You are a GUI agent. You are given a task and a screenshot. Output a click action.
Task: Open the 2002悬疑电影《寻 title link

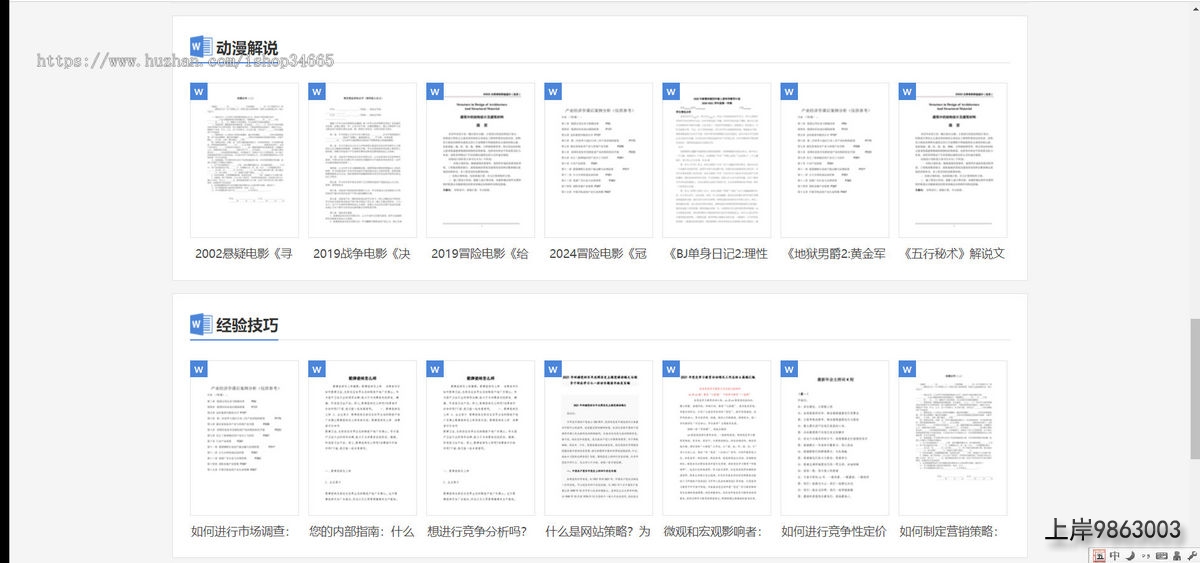244,254
